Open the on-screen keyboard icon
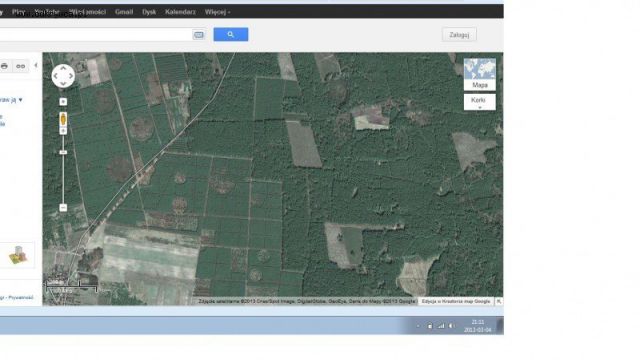This screenshot has width=640, height=360. click(x=199, y=35)
